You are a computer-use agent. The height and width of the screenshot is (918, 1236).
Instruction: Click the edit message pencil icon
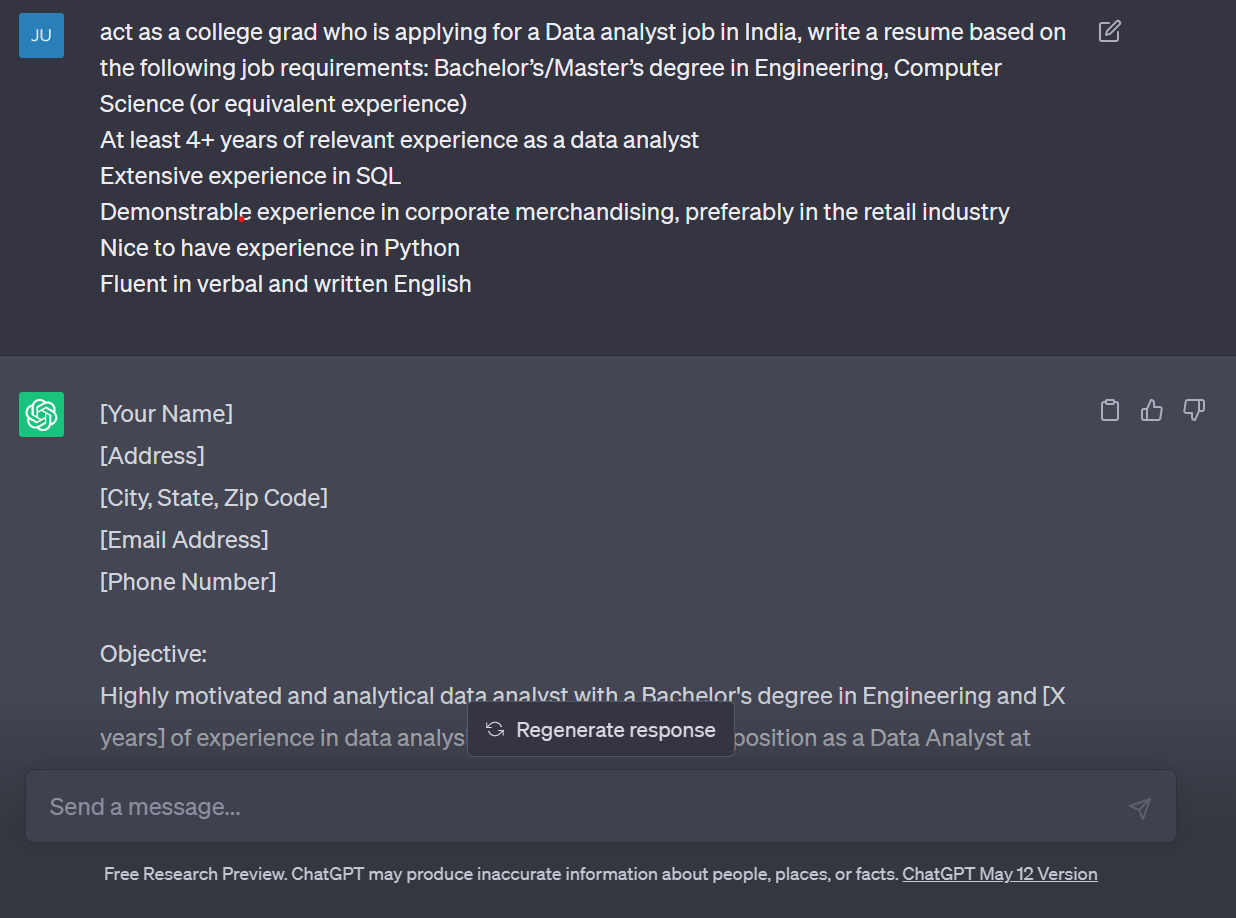click(x=1109, y=32)
